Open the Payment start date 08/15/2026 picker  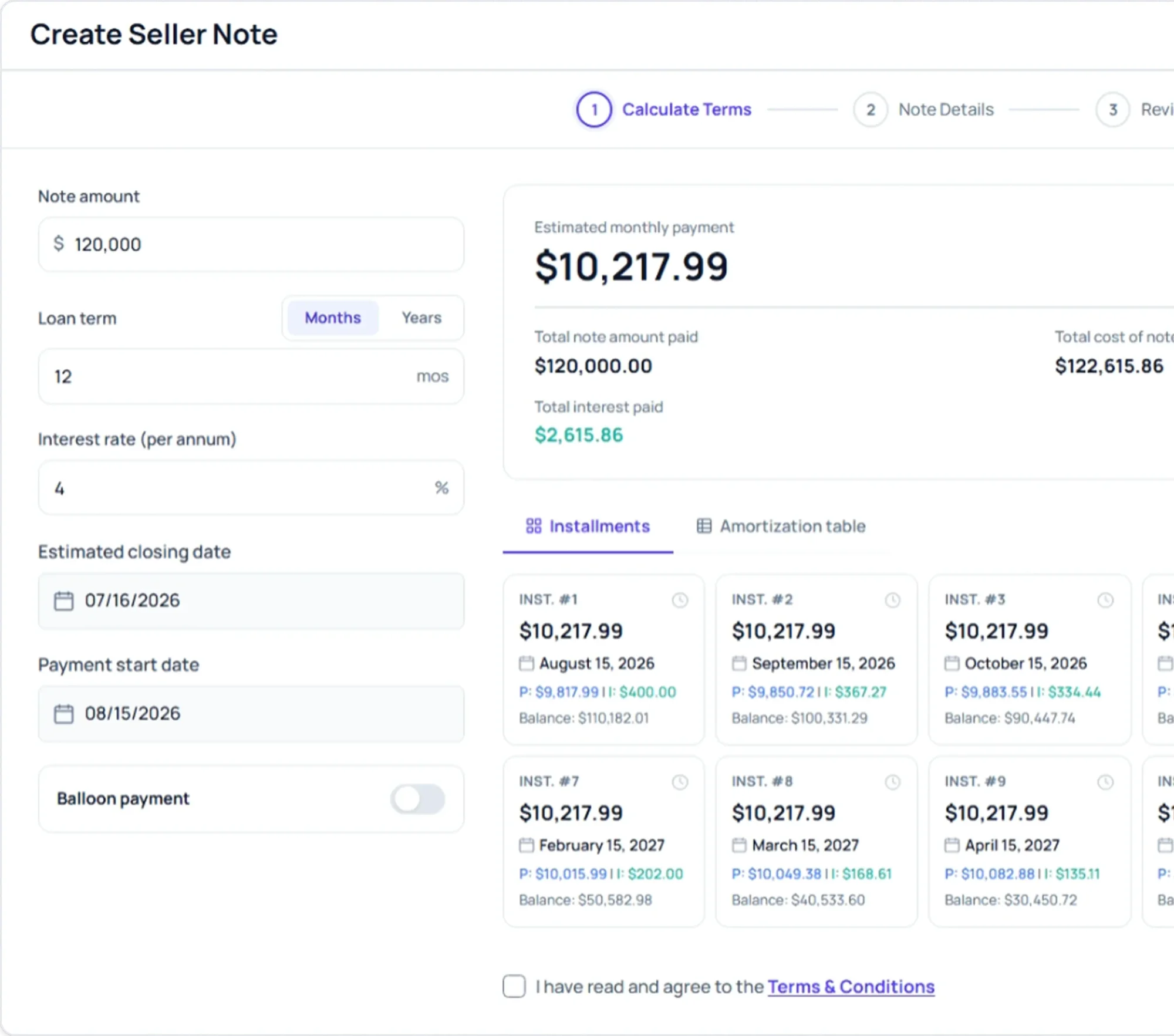[251, 714]
